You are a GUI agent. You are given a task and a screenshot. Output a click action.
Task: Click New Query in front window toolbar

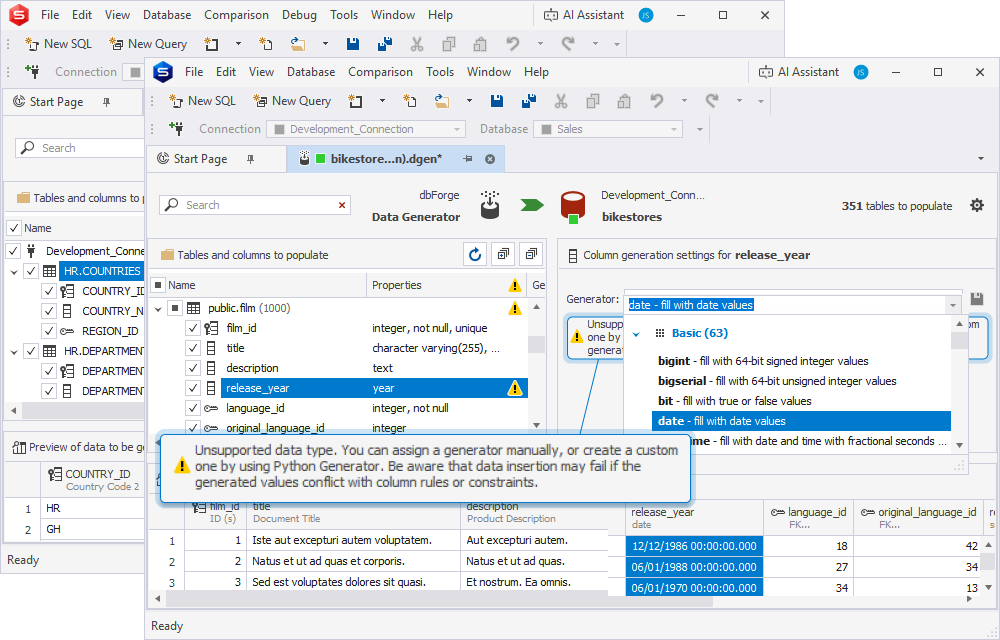pos(293,101)
